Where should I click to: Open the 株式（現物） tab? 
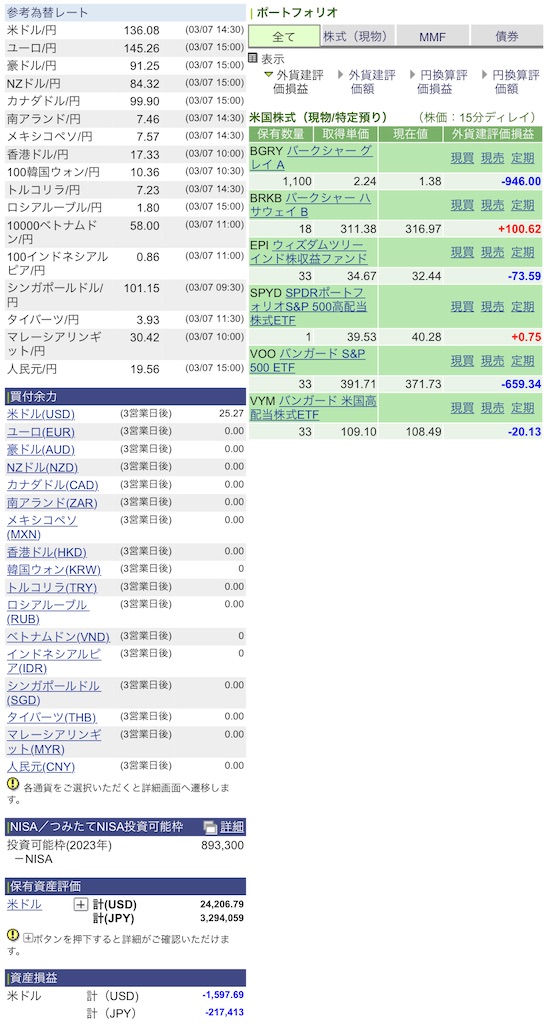coord(358,37)
